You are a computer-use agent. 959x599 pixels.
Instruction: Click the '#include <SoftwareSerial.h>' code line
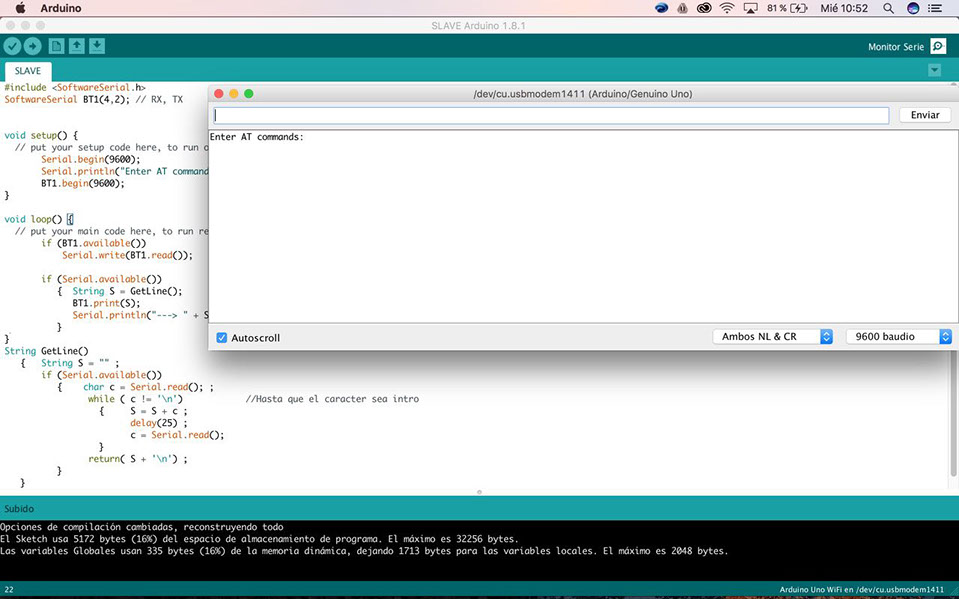pos(75,87)
